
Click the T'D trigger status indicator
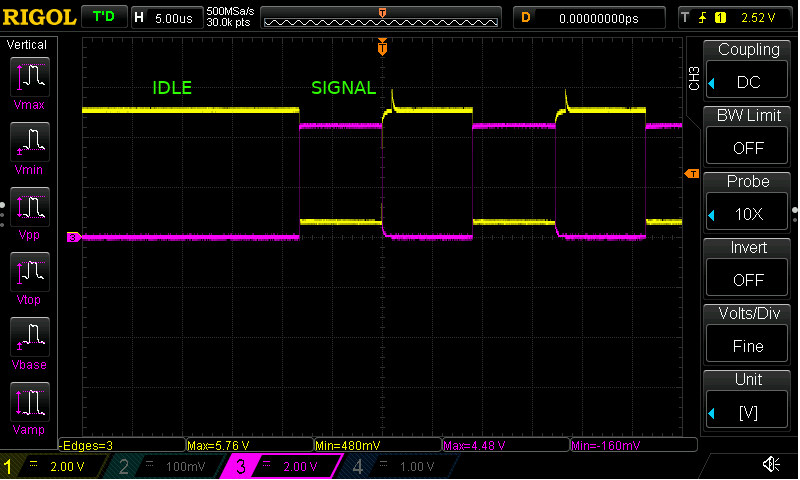pyautogui.click(x=103, y=17)
